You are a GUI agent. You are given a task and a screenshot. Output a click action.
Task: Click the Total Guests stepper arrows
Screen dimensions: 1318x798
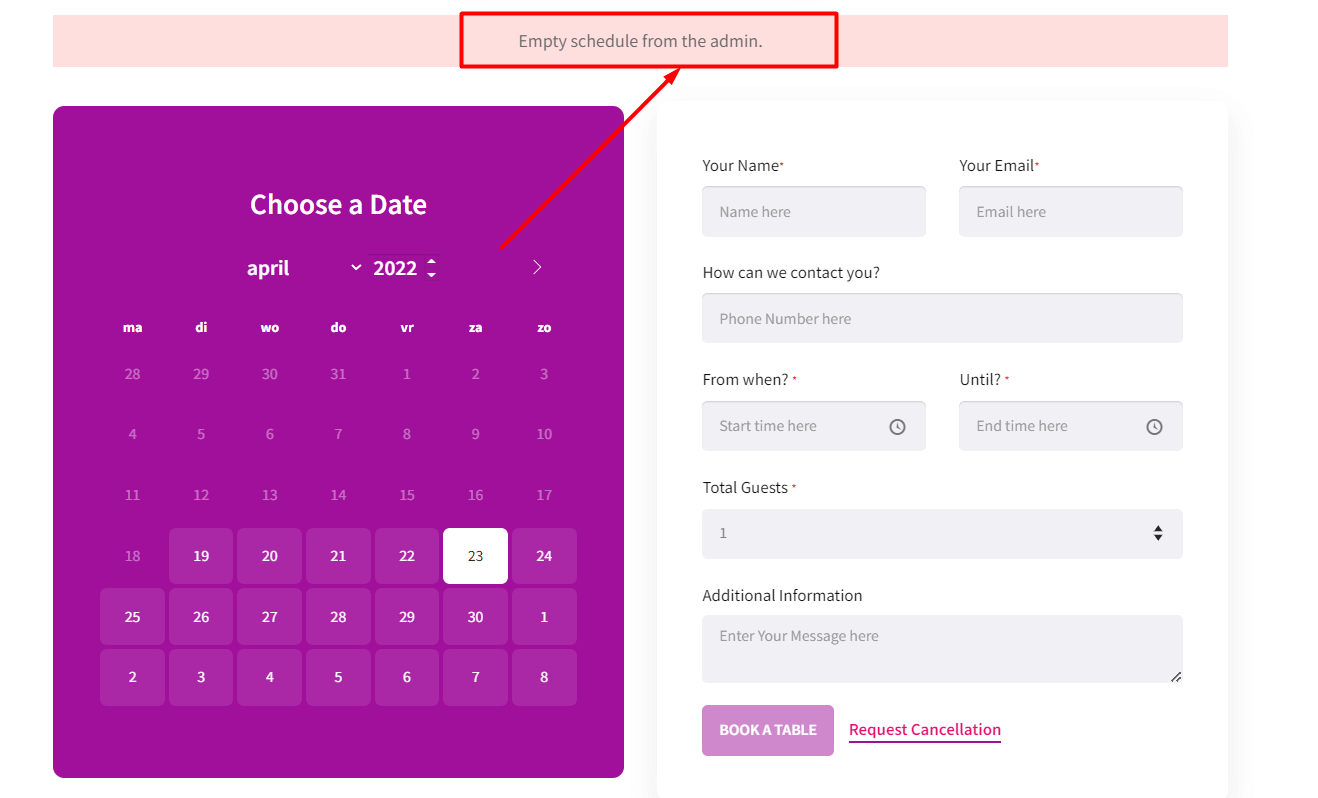tap(1158, 534)
